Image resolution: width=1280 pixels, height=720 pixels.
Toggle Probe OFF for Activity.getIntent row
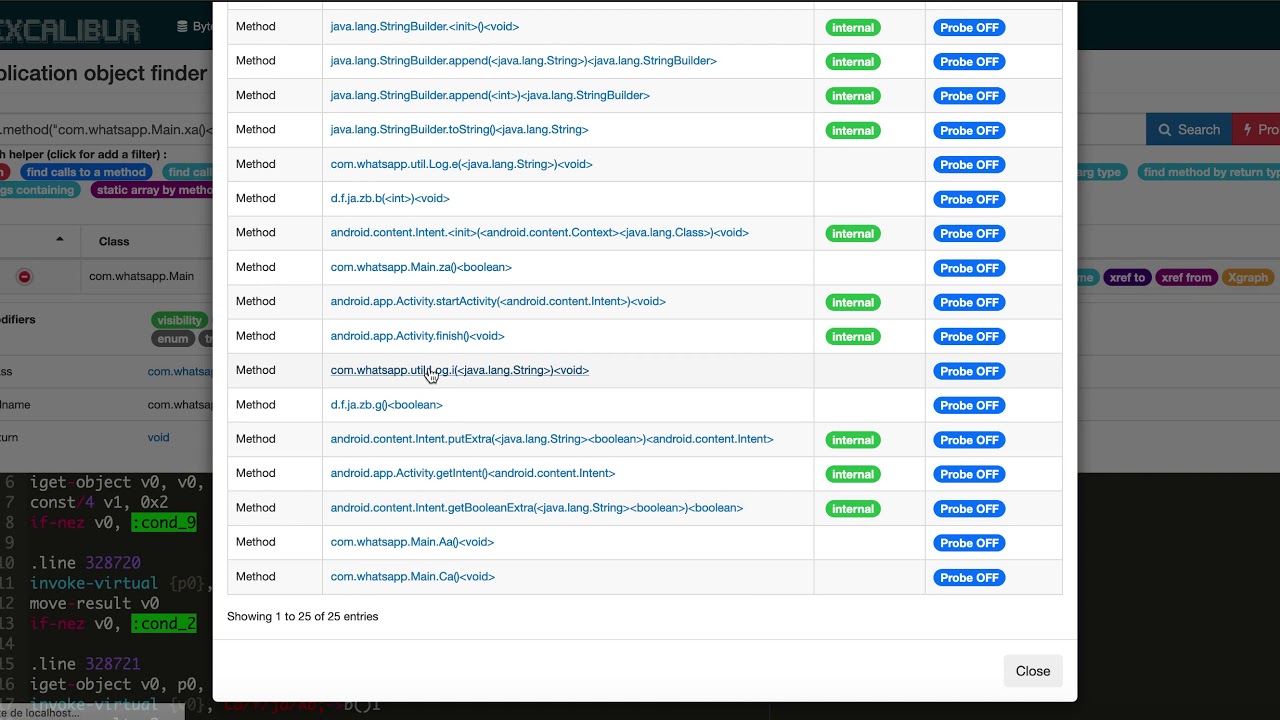[969, 474]
